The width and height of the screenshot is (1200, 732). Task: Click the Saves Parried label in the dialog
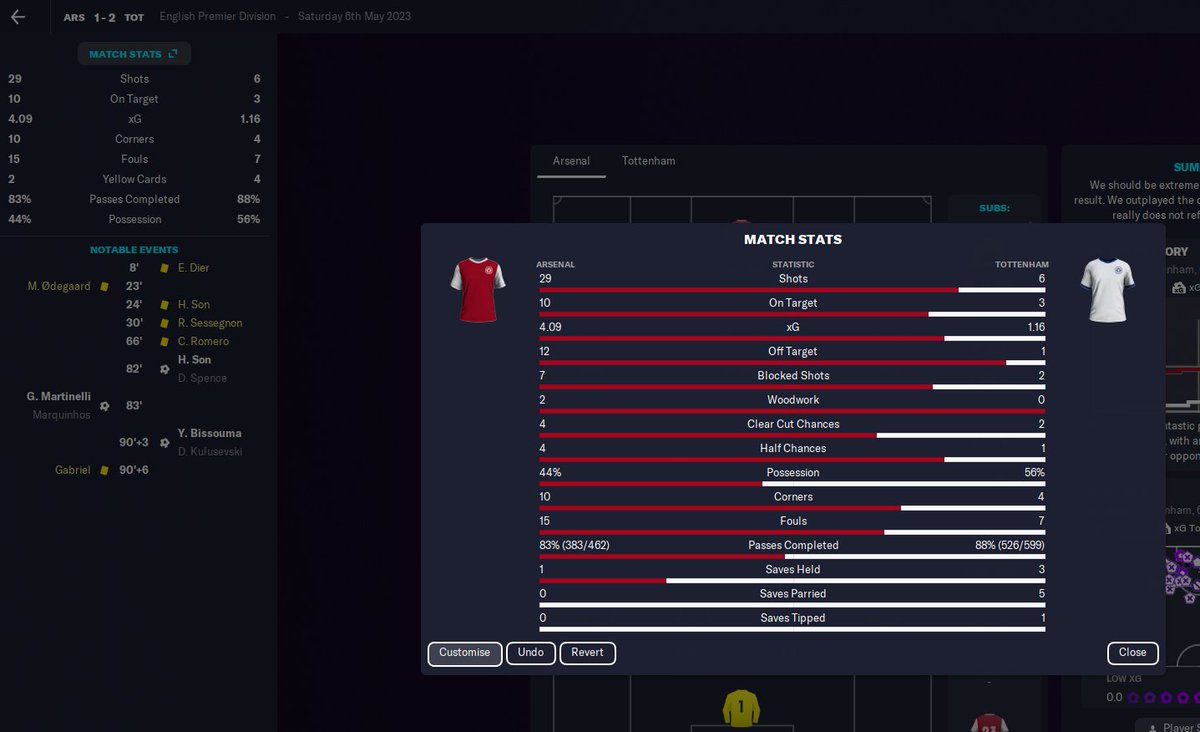[792, 594]
